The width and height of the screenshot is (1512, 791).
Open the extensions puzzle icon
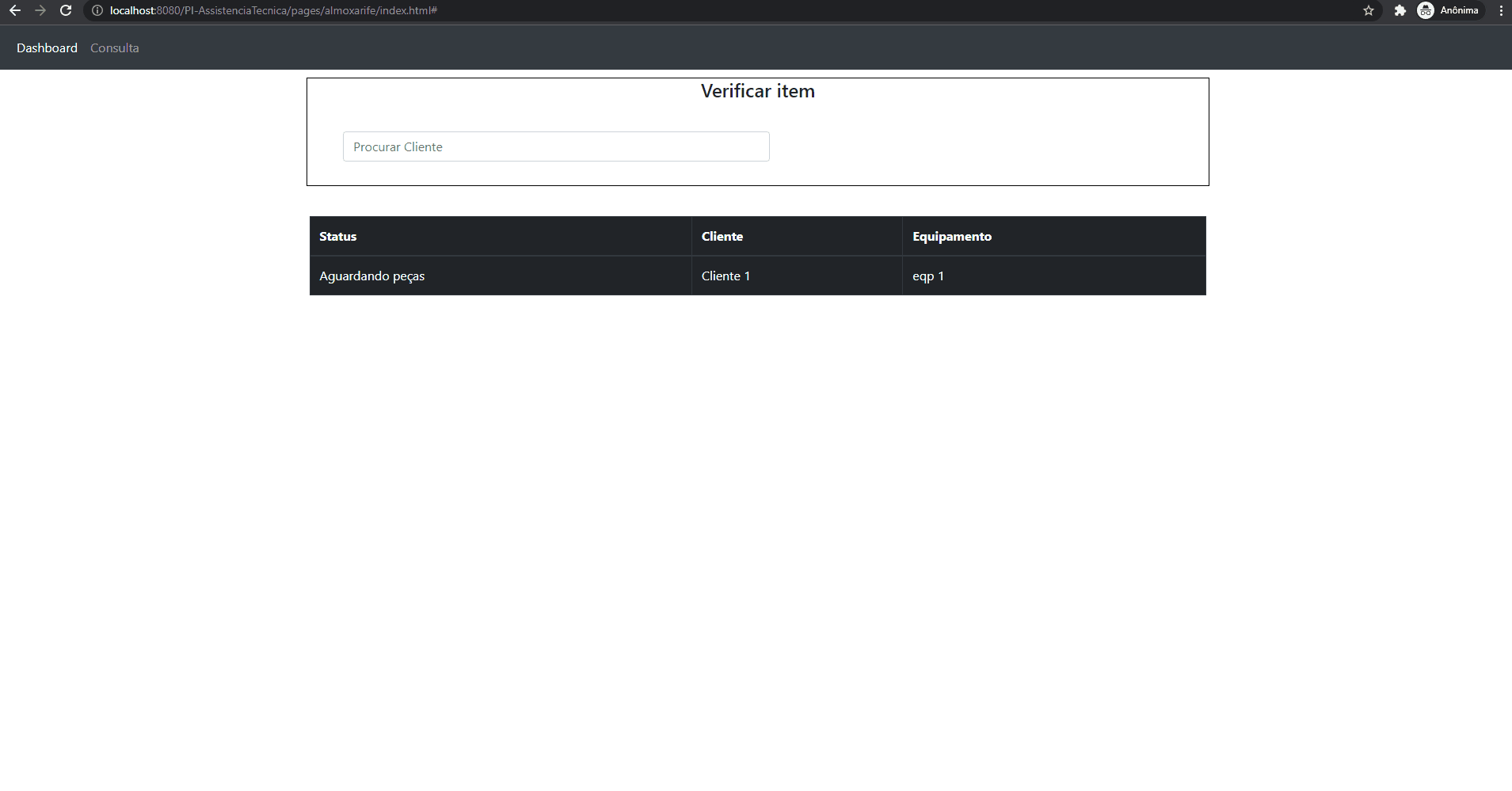(1400, 10)
